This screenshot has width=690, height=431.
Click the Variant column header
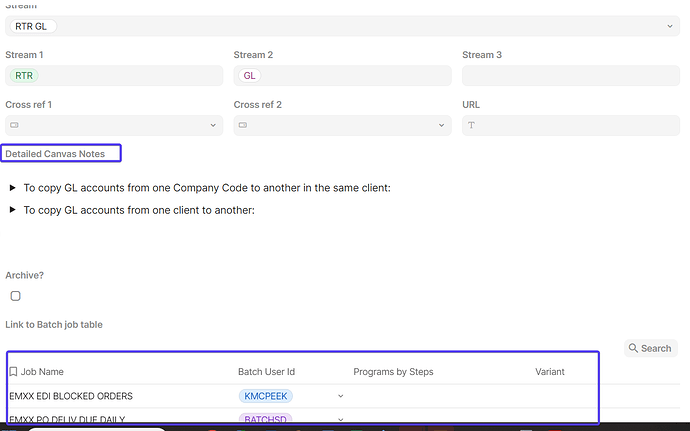(x=550, y=372)
